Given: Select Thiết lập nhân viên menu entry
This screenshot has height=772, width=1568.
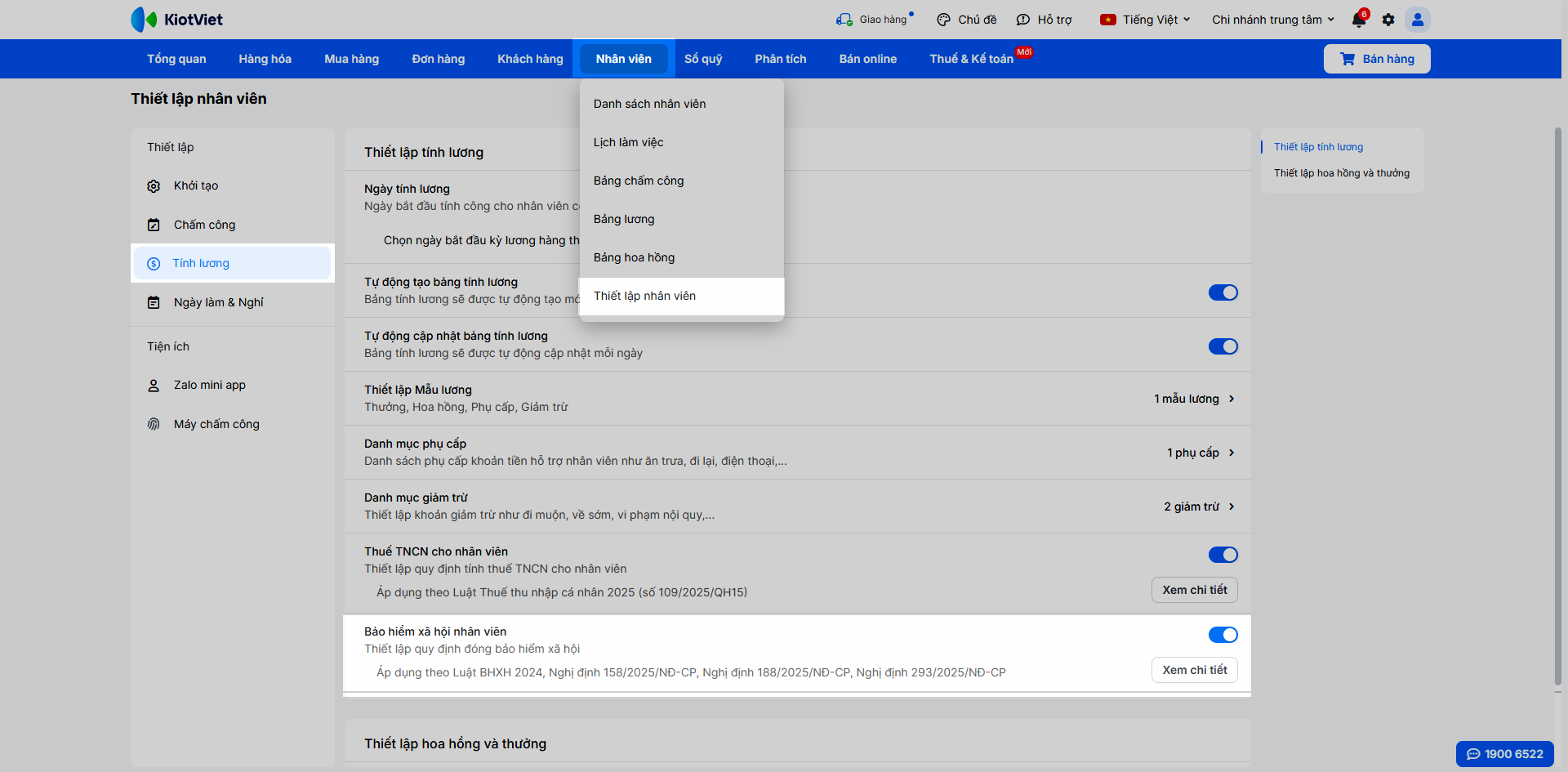Looking at the screenshot, I should pyautogui.click(x=682, y=296).
